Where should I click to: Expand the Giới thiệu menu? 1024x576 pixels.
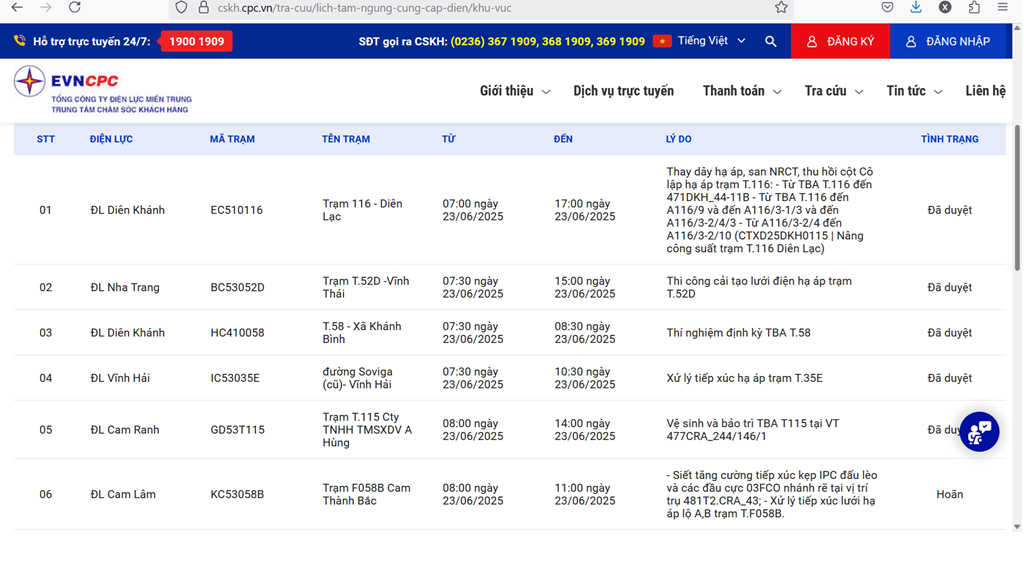[514, 91]
